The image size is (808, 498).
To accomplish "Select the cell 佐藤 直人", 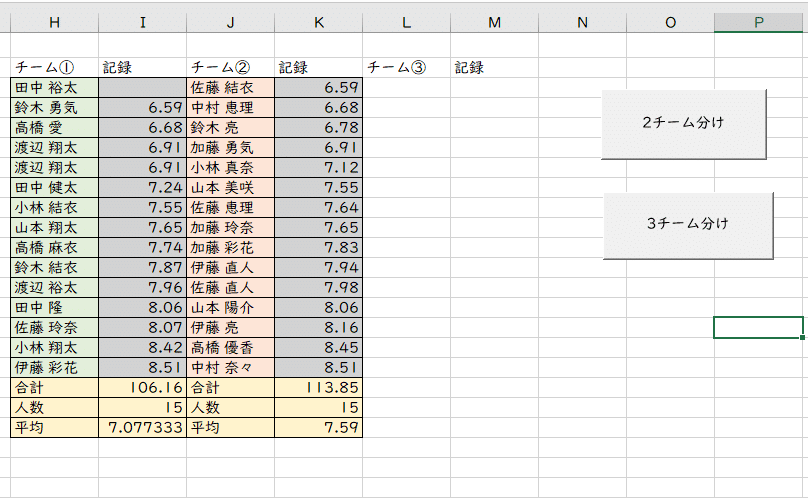I will tap(230, 288).
